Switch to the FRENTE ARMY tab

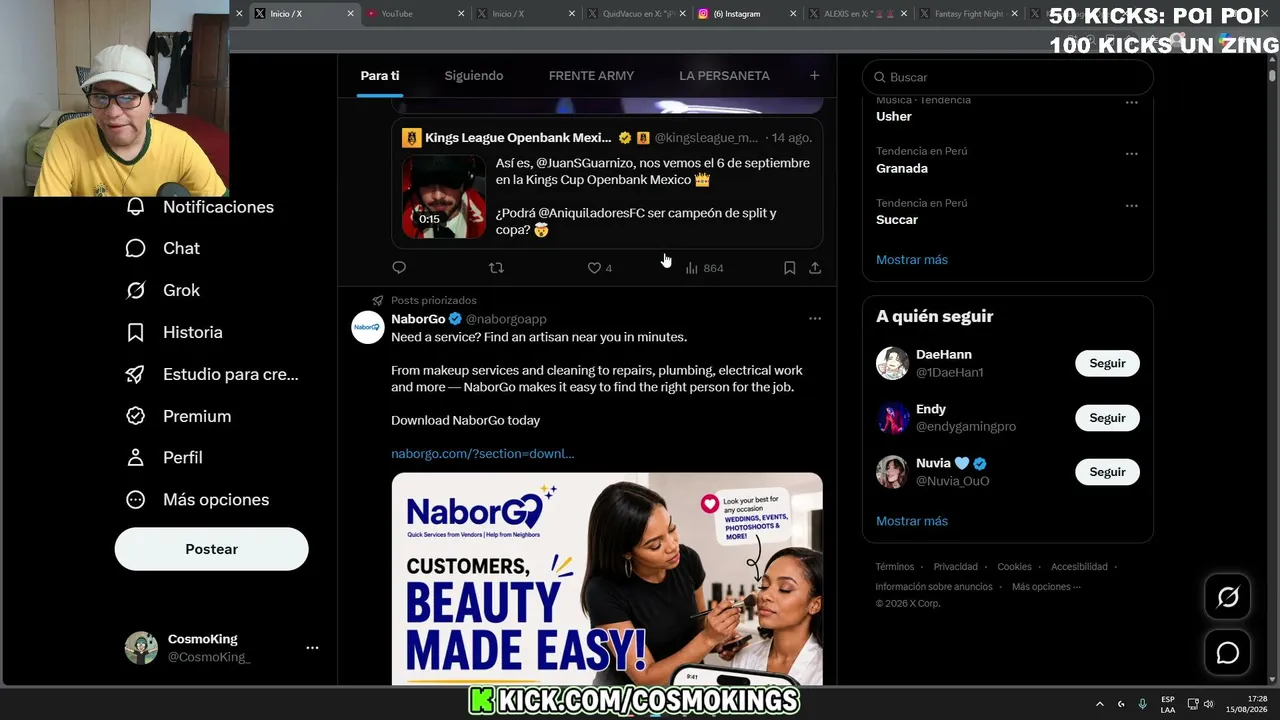[x=591, y=76]
